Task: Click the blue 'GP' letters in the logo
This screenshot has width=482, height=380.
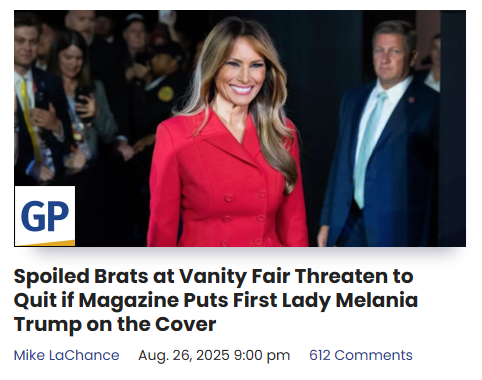Action: pyautogui.click(x=45, y=216)
